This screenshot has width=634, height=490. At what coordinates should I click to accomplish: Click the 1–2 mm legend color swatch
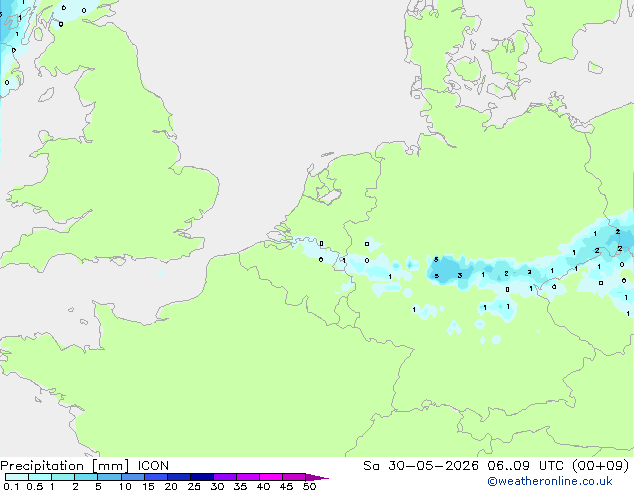(x=63, y=477)
